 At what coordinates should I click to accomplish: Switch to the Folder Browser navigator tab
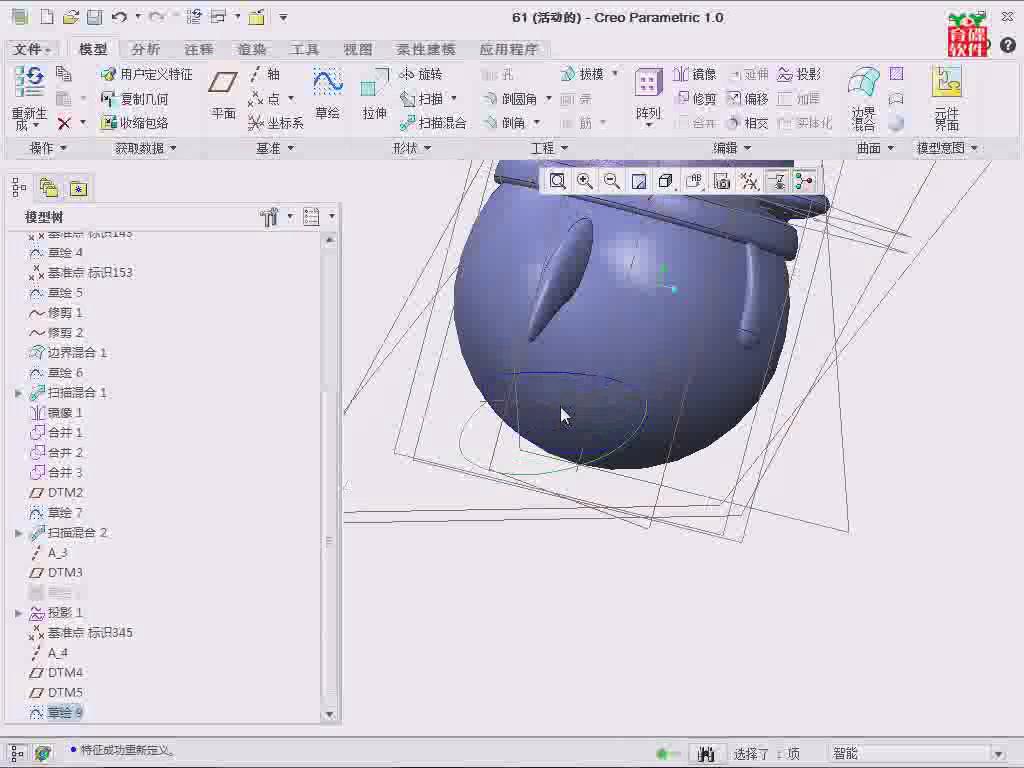click(49, 189)
